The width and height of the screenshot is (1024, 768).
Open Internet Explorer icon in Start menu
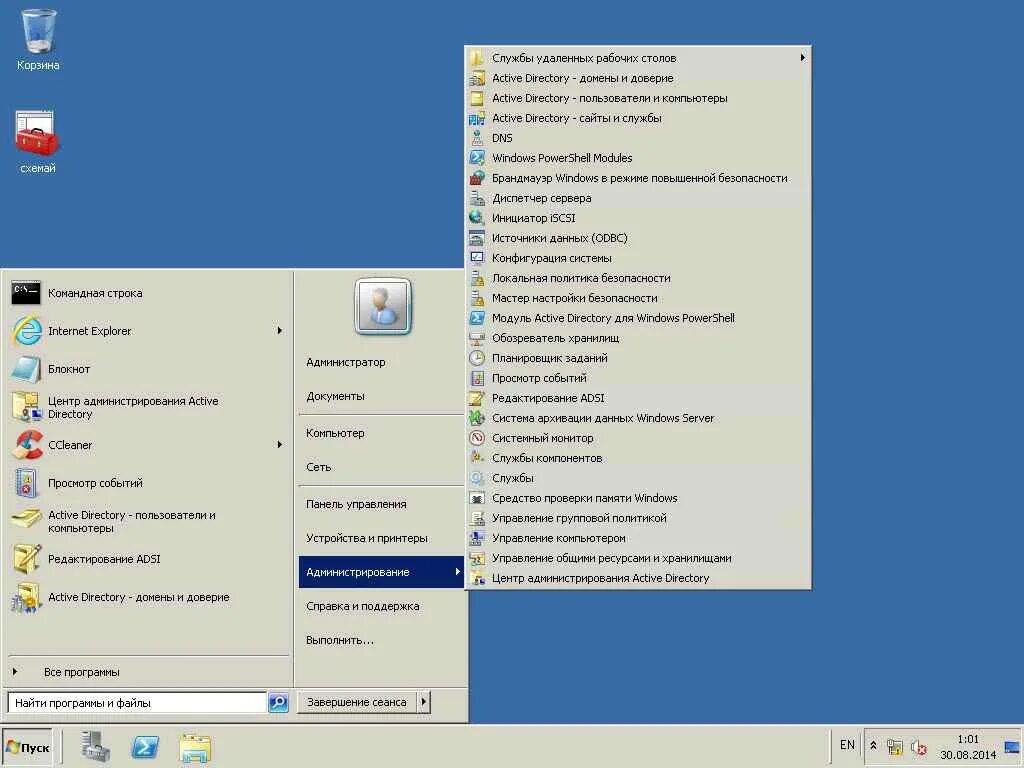point(26,331)
